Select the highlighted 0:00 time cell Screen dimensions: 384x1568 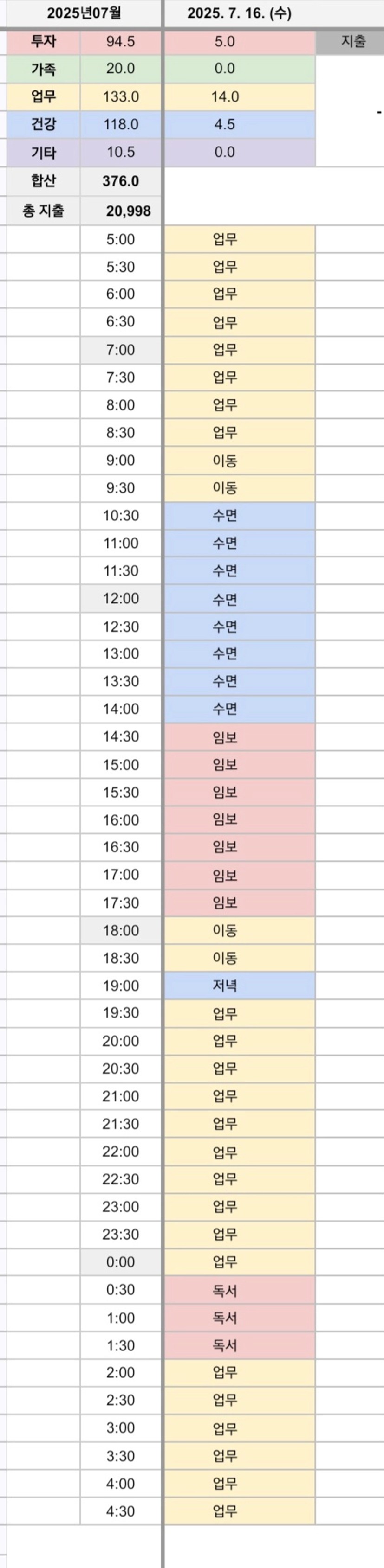tap(121, 1262)
